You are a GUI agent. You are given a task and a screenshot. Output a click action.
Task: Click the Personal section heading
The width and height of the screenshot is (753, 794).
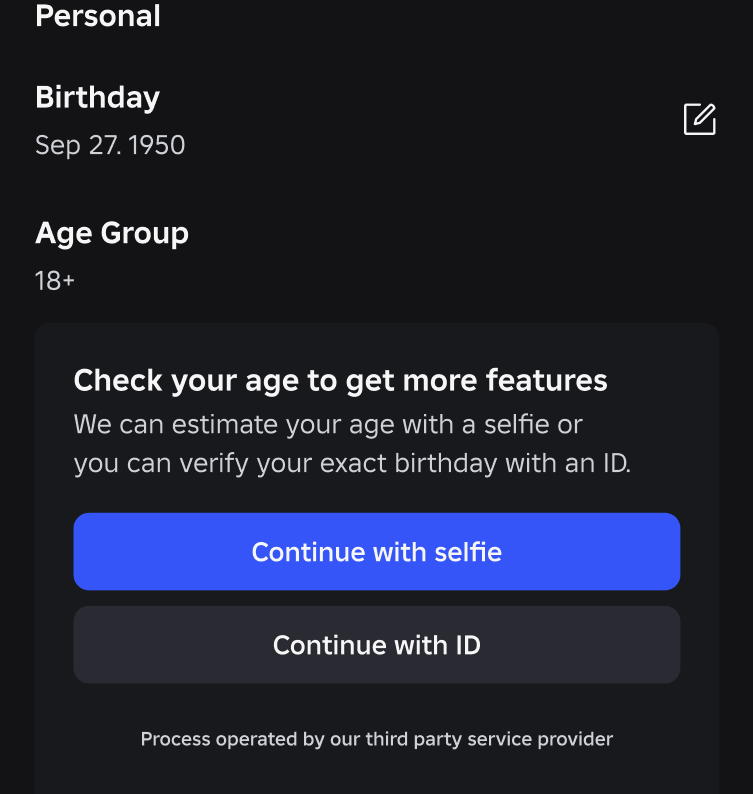point(98,16)
